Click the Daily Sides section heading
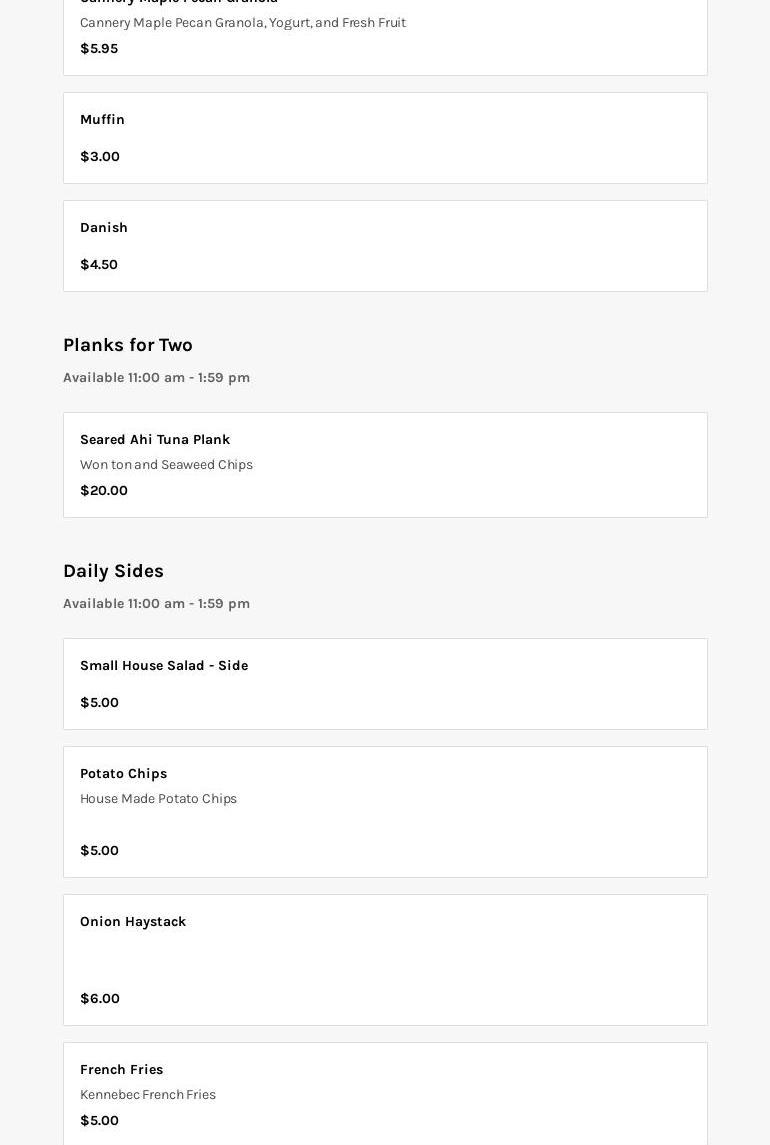Image resolution: width=770 pixels, height=1145 pixels. point(113,571)
